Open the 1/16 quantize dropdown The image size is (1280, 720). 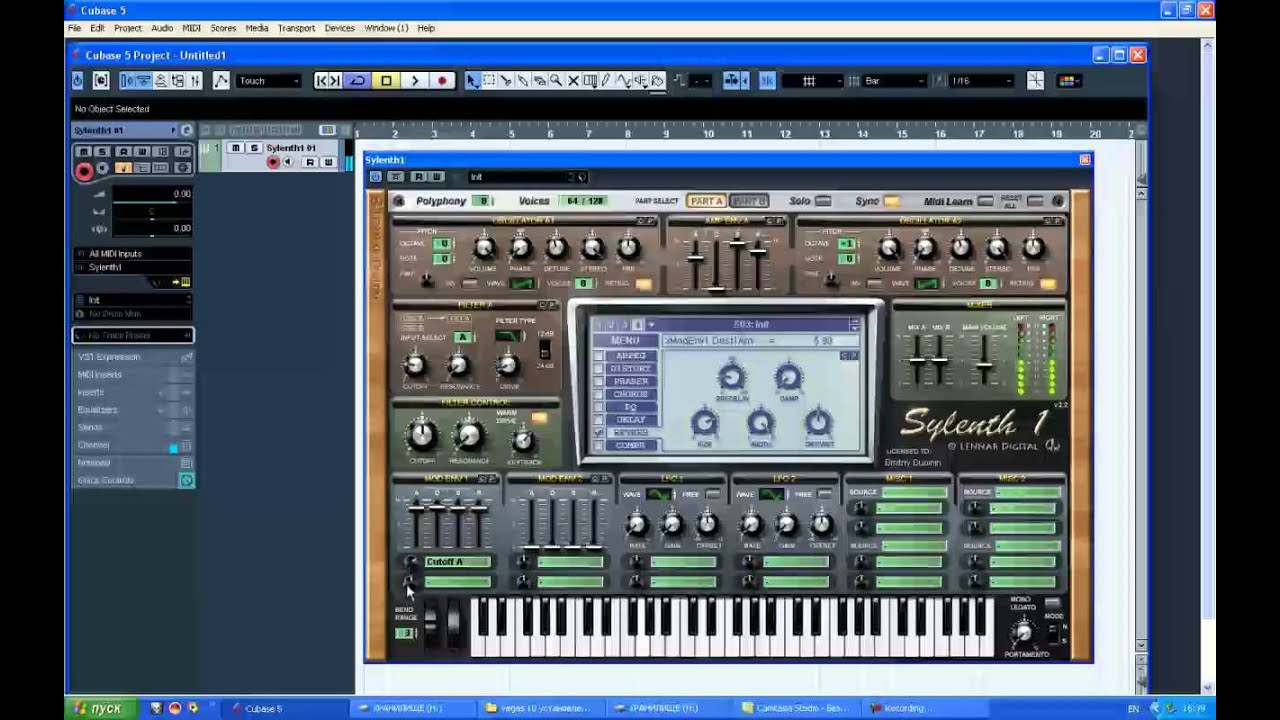tap(982, 81)
